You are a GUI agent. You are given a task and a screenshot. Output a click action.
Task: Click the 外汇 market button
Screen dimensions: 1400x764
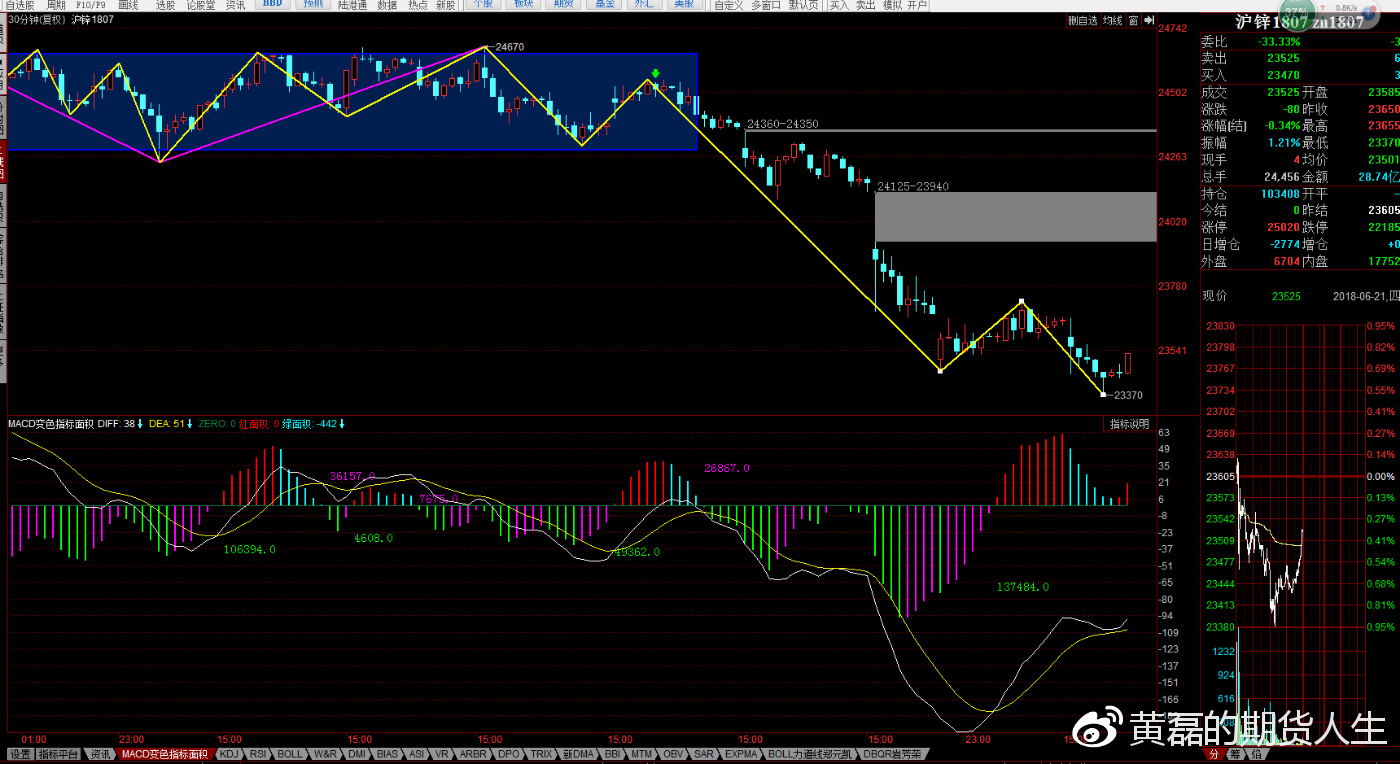644,5
